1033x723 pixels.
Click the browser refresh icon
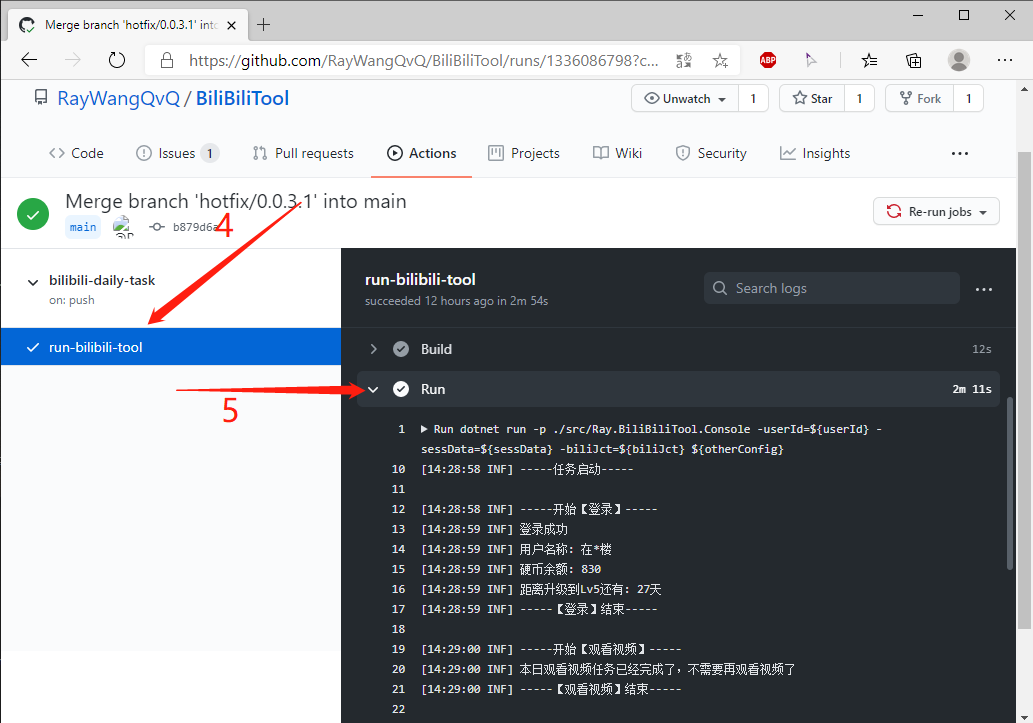click(117, 60)
